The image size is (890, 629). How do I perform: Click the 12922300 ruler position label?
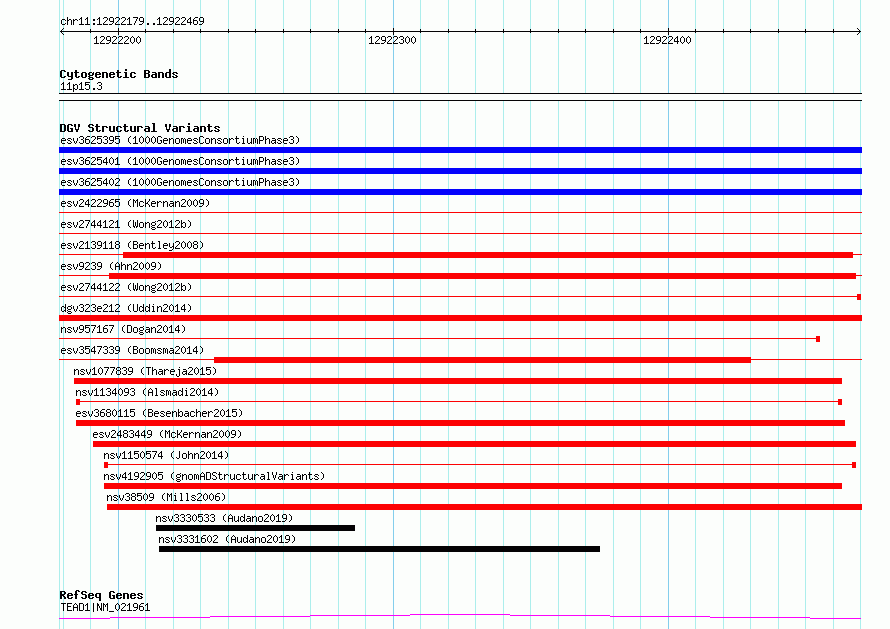[x=392, y=40]
